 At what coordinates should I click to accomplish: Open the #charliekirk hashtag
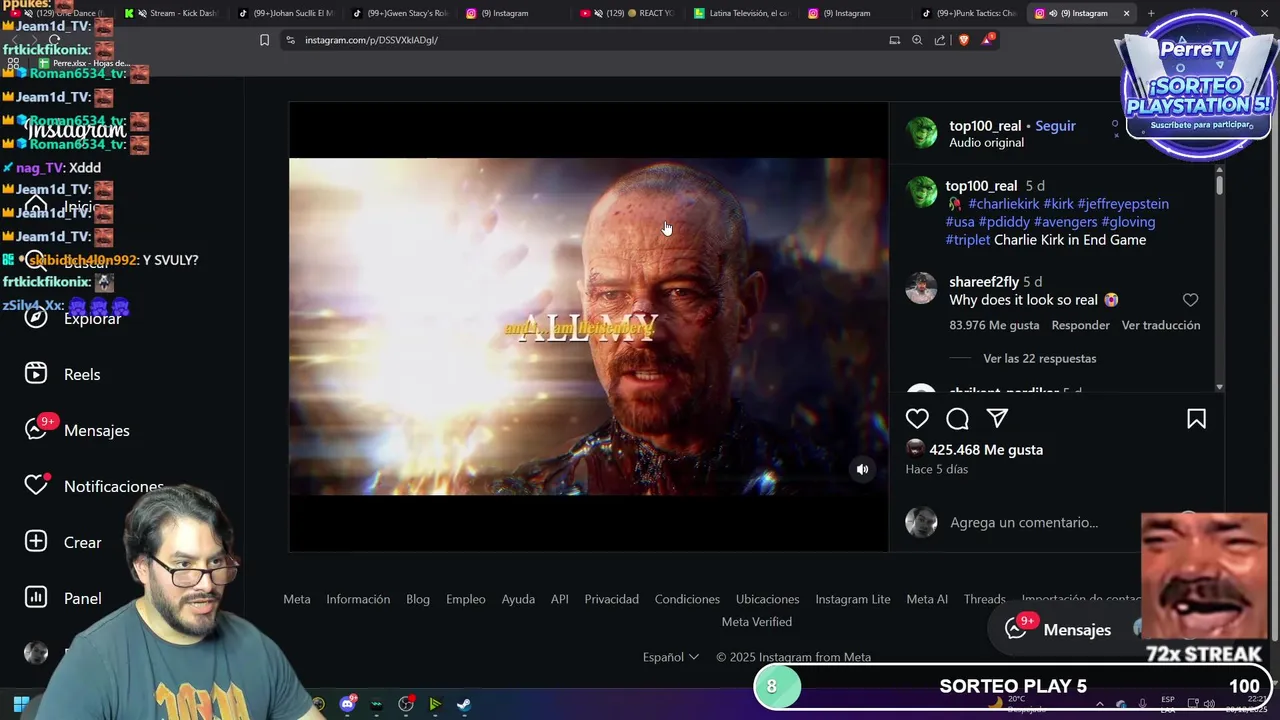click(x=1003, y=204)
